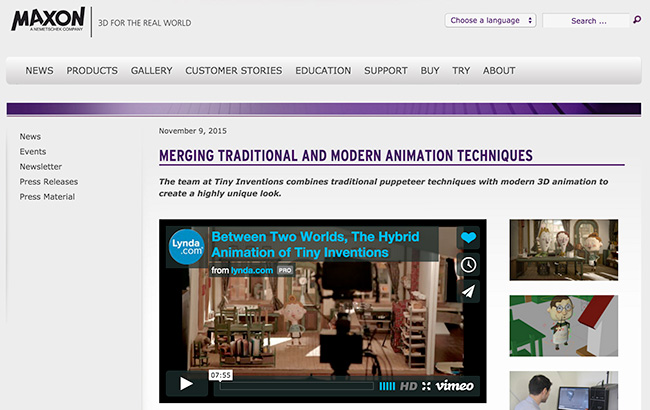Open the GALLERY menu
Screen dimensions: 650x410
tap(152, 71)
